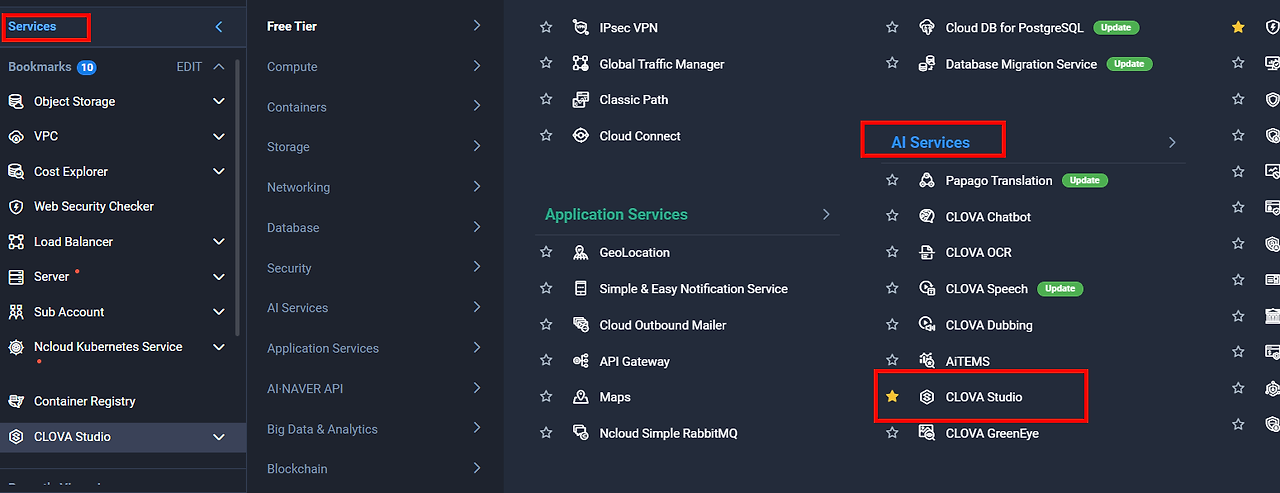Open the Free Tier category

tap(373, 26)
